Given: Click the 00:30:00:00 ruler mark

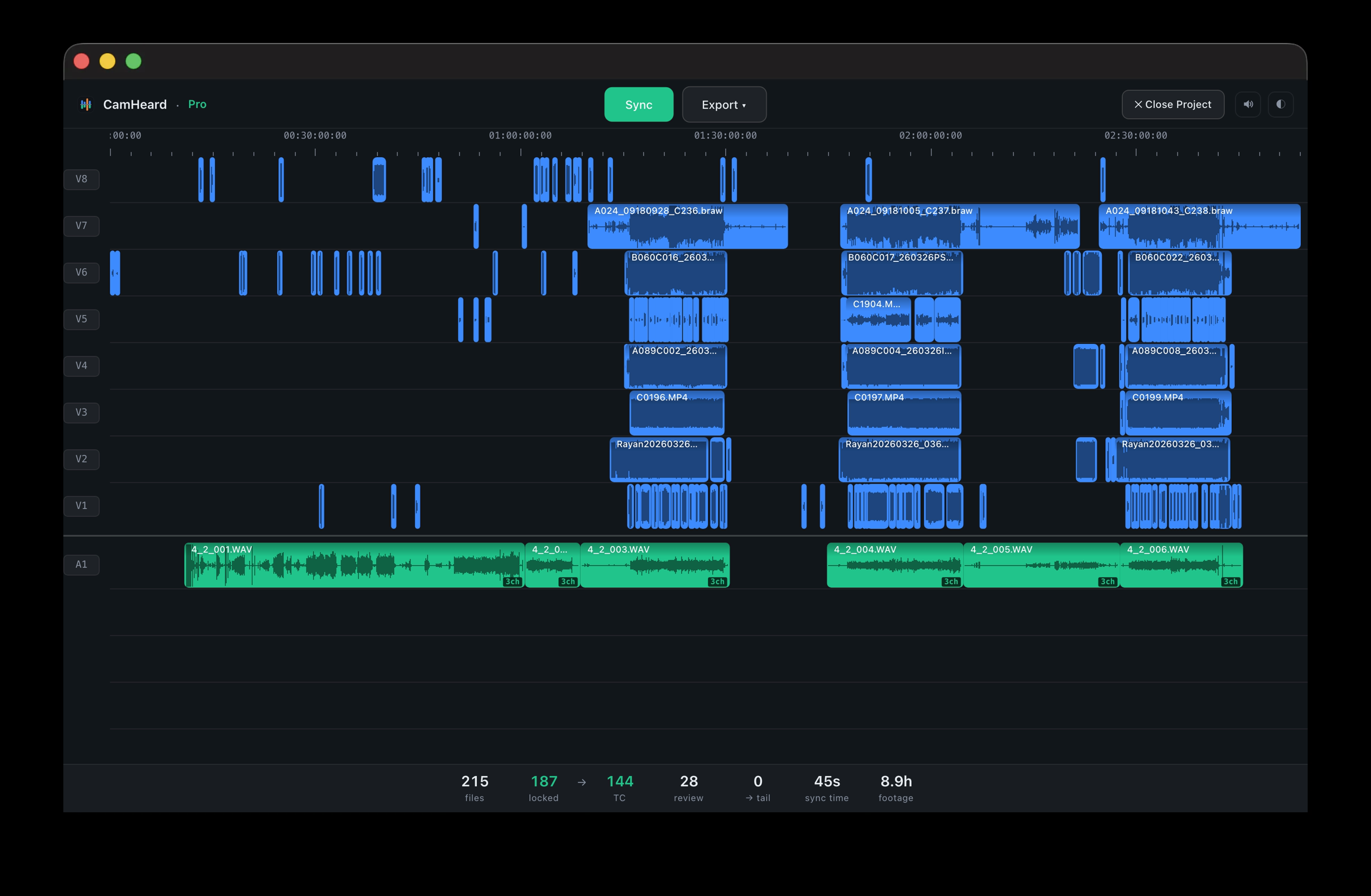Looking at the screenshot, I should (315, 135).
